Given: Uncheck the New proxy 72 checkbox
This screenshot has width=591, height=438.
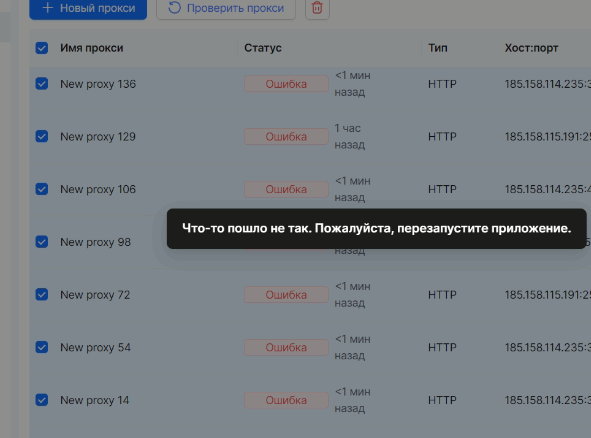Looking at the screenshot, I should tap(42, 294).
